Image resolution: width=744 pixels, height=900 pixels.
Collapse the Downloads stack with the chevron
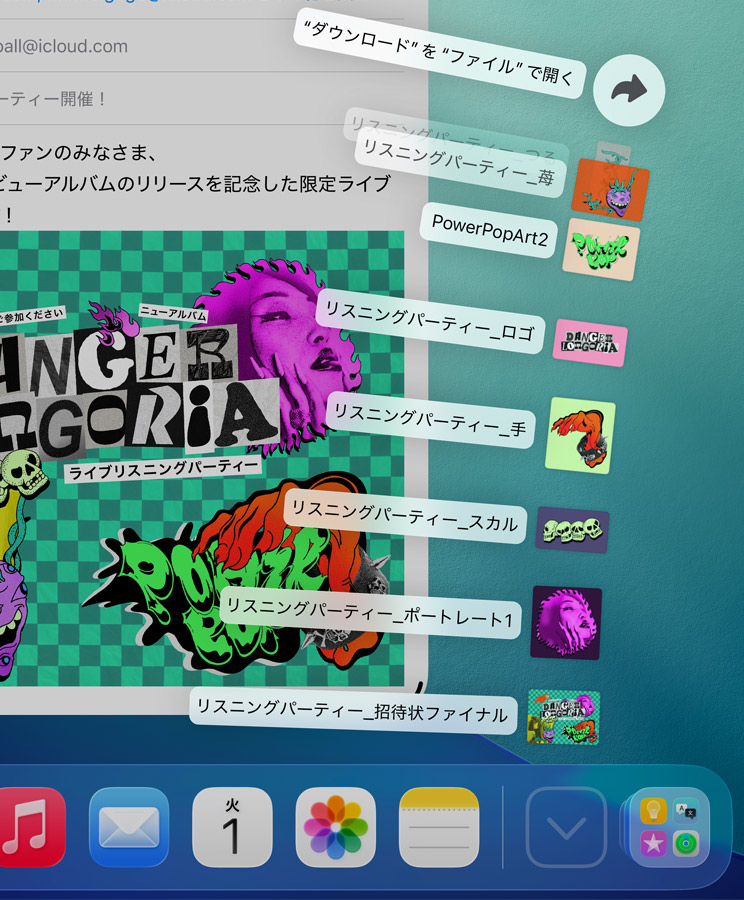click(x=566, y=827)
